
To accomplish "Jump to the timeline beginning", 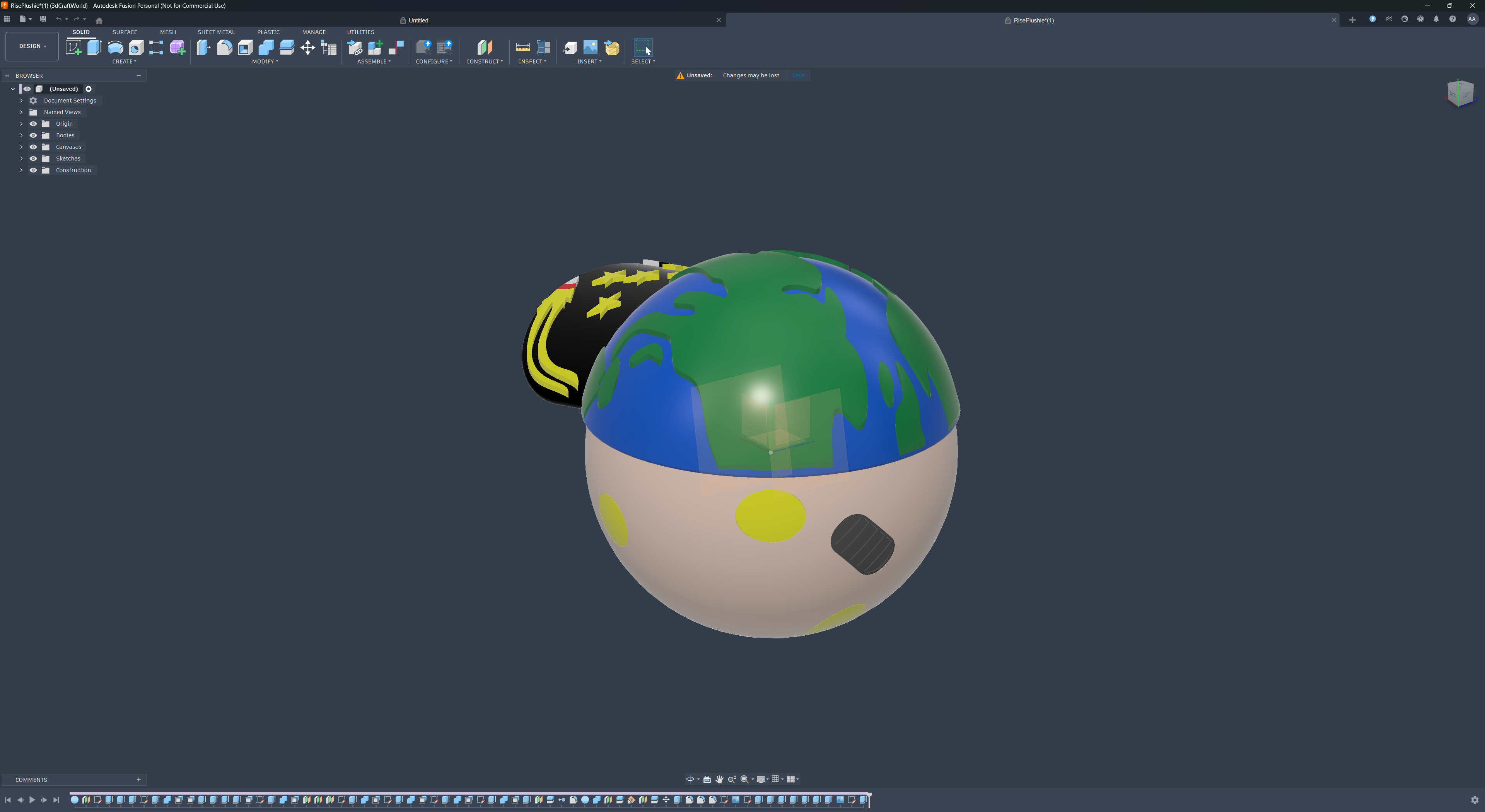I will 7,800.
